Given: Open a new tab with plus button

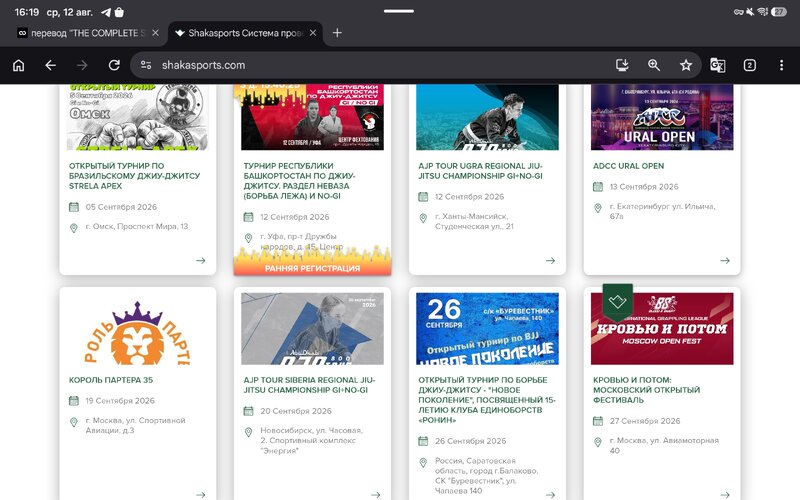Looking at the screenshot, I should [337, 33].
